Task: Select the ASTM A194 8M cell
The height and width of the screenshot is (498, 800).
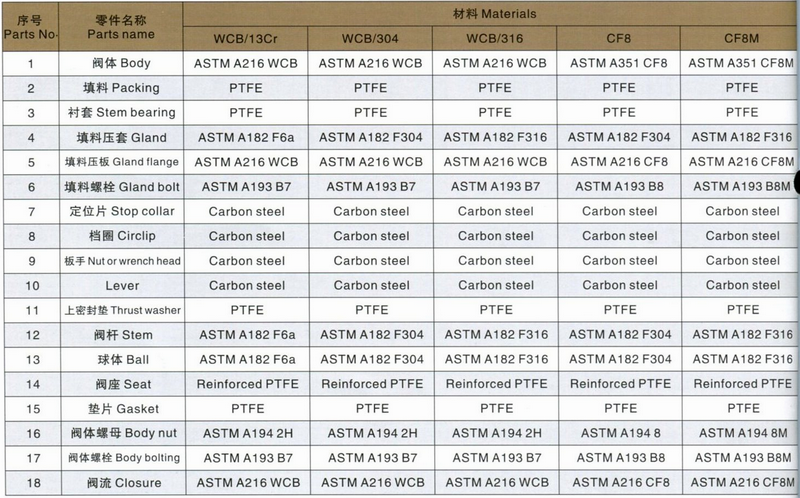Action: (742, 433)
